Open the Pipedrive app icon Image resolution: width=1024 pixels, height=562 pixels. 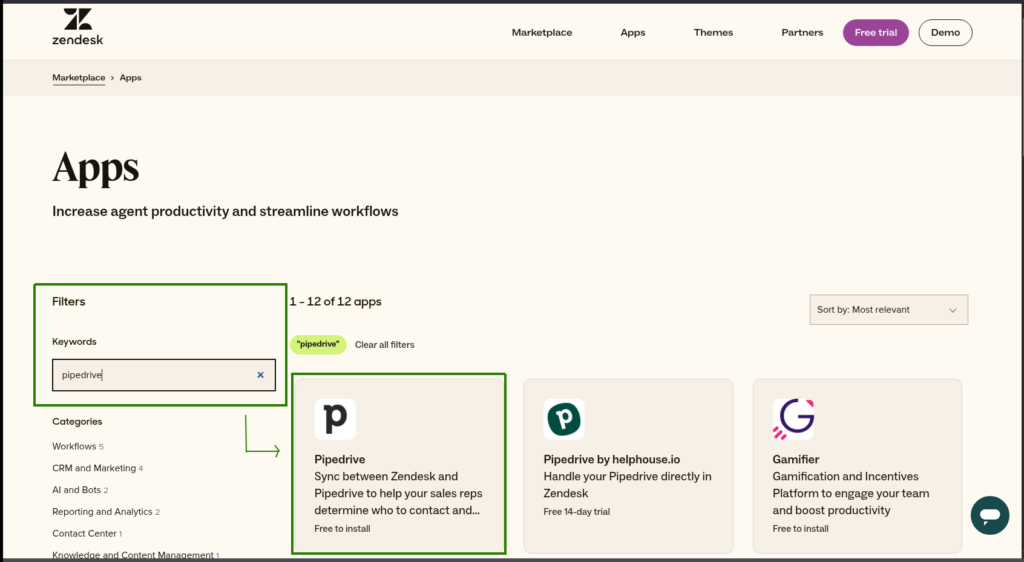335,419
